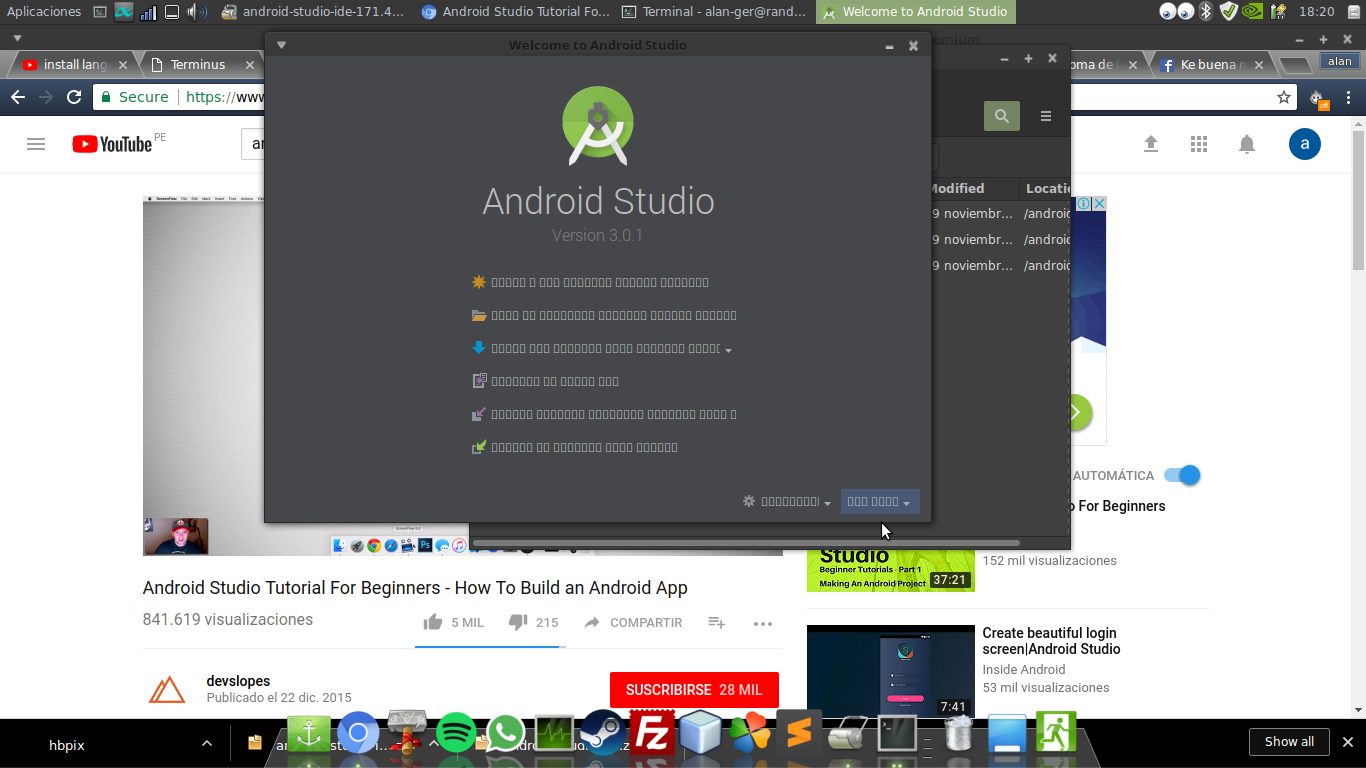Click the browser extension icon marked off
The height and width of the screenshot is (768, 1366).
pos(1318,98)
